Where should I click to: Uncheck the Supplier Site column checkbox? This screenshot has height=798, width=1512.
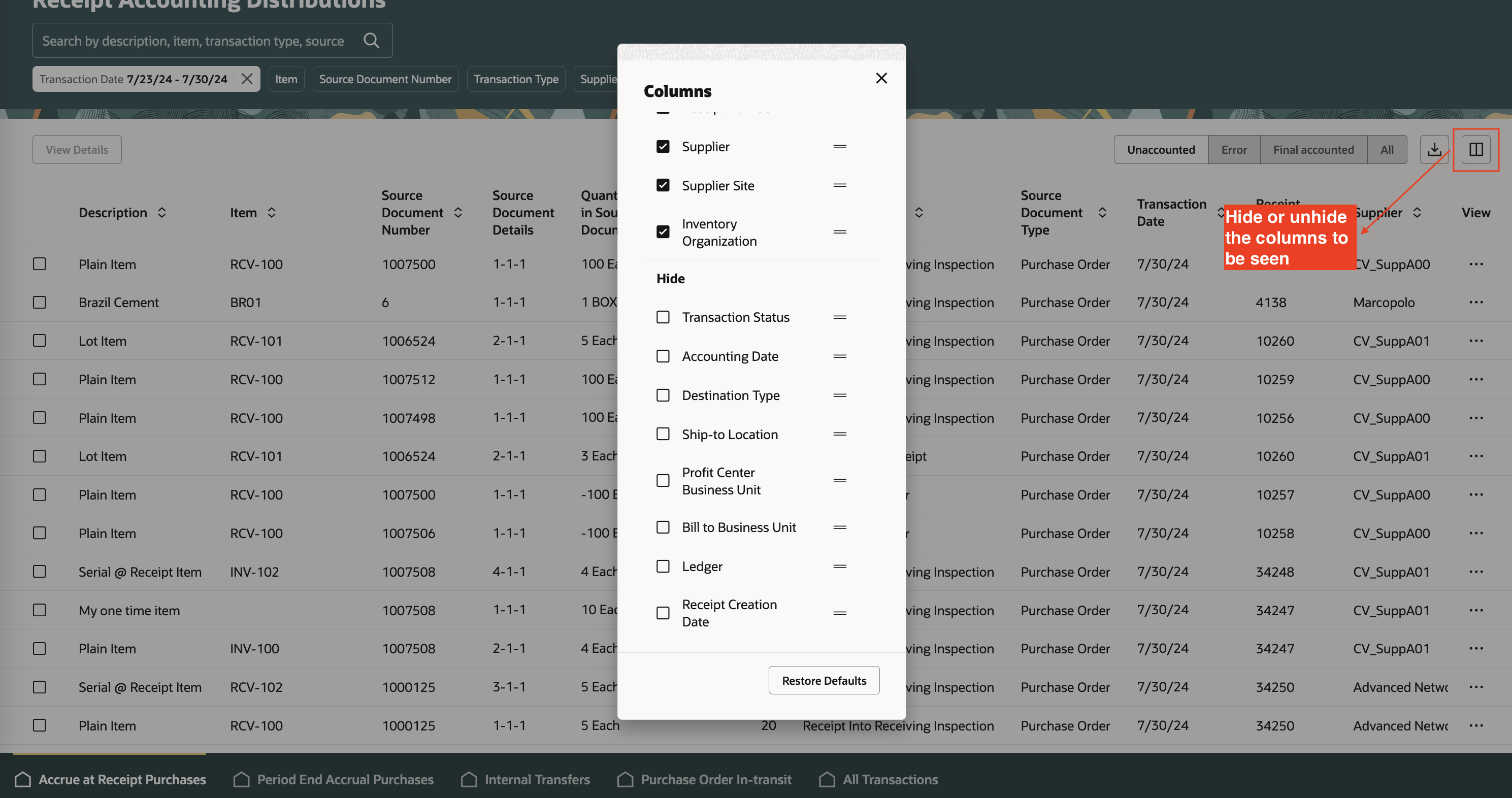663,185
